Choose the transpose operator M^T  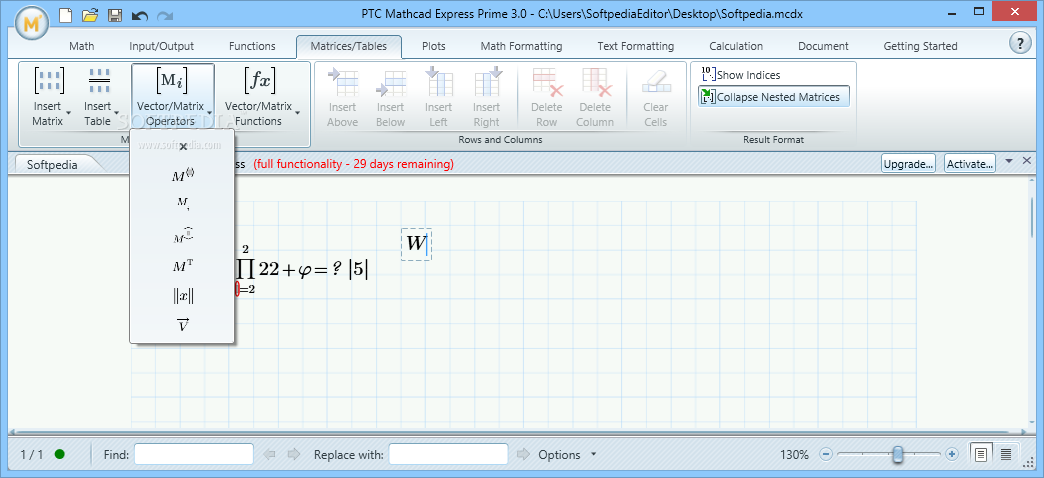pos(183,266)
